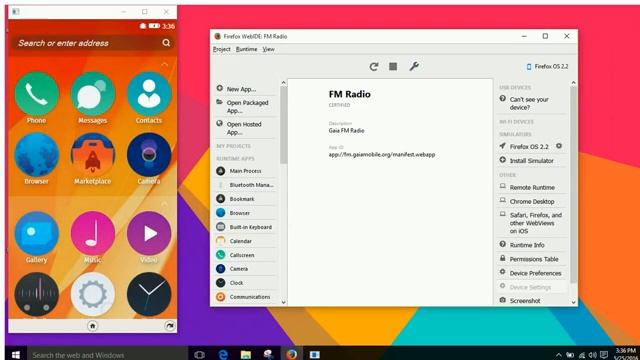Select the Built-in Keyboard runtime app

pyautogui.click(x=245, y=227)
